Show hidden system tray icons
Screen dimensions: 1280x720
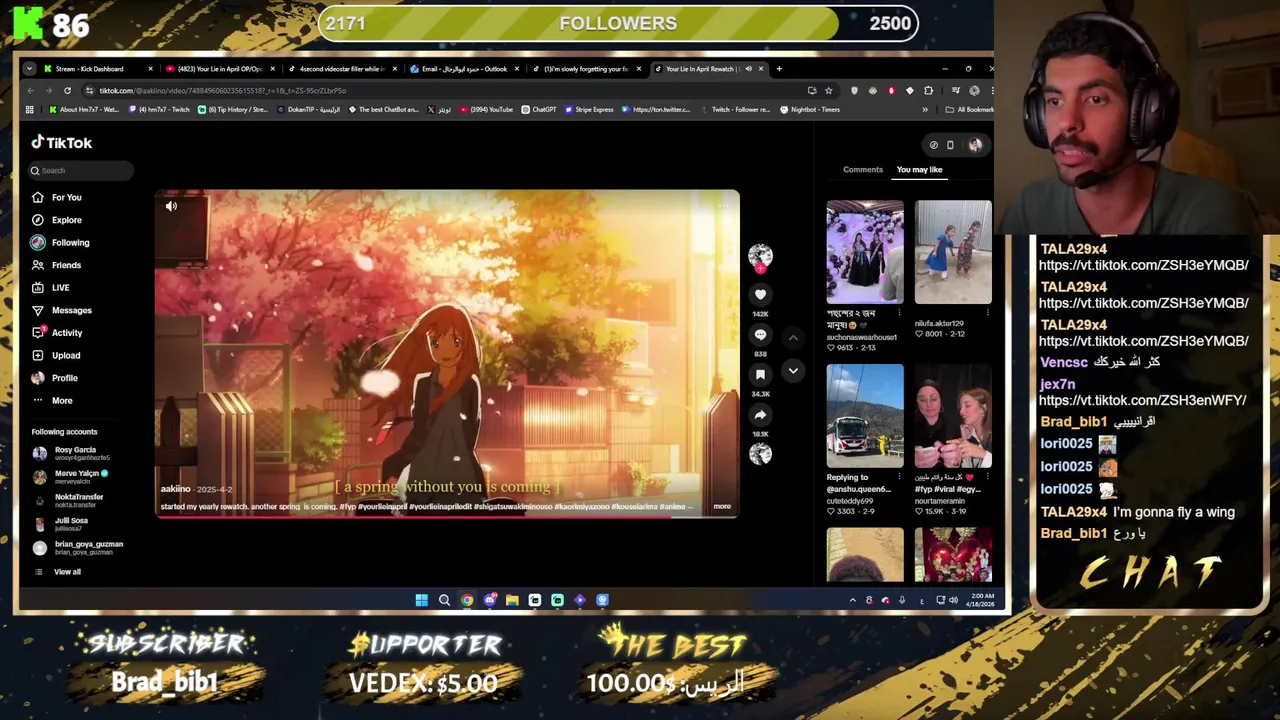(x=852, y=600)
